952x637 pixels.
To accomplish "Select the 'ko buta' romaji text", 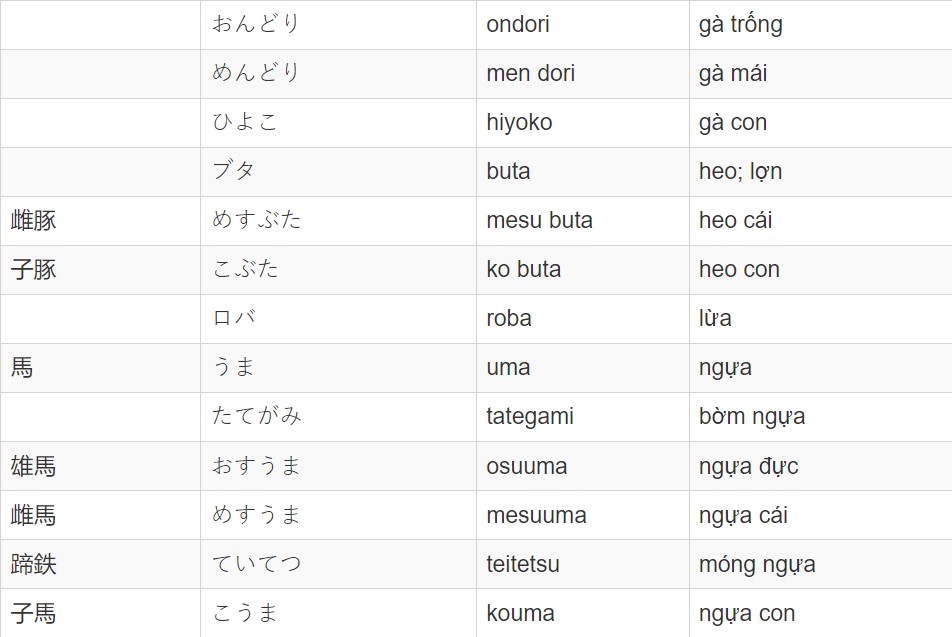I will point(523,269).
